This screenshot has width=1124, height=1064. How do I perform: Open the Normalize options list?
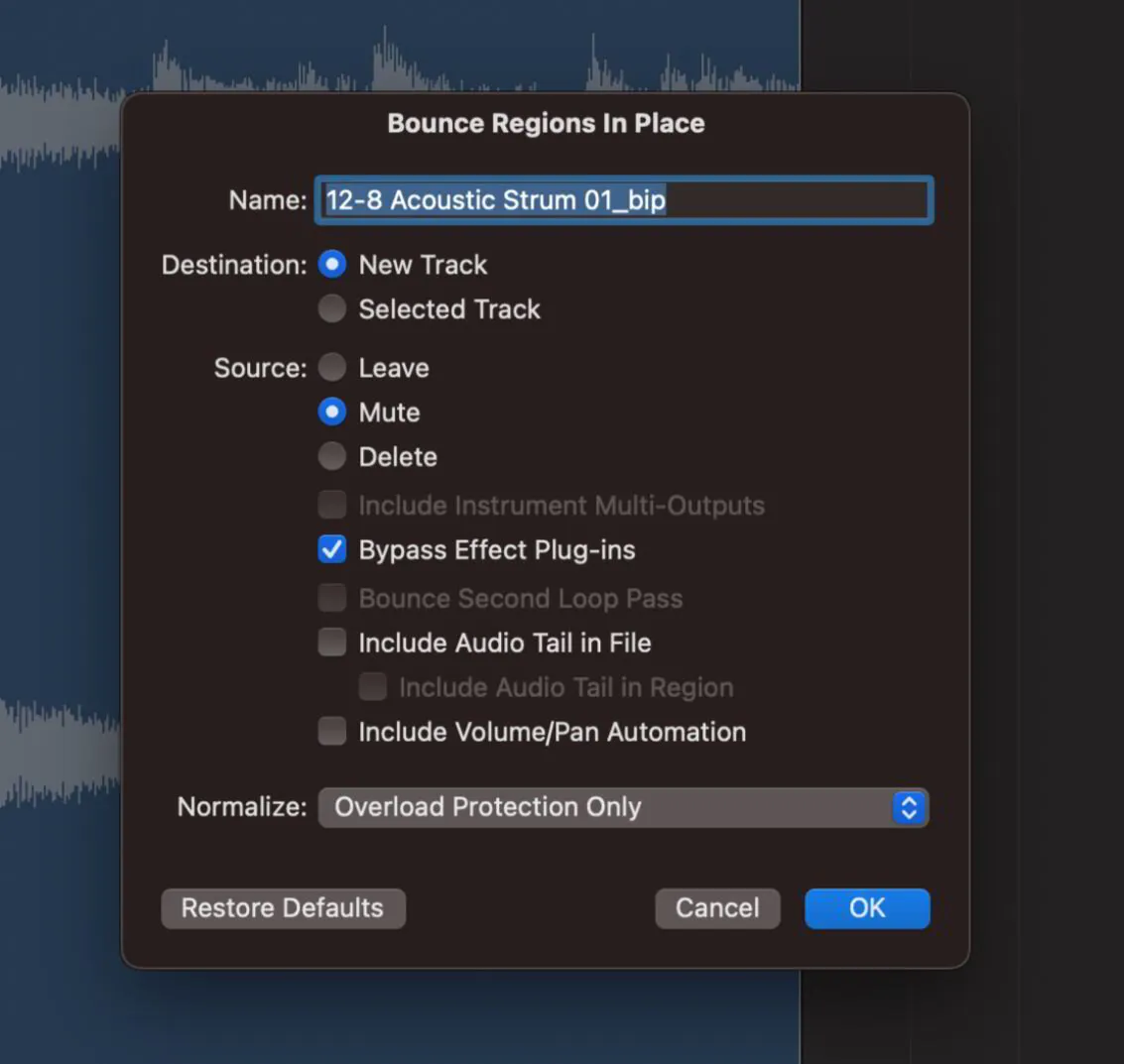tap(623, 807)
